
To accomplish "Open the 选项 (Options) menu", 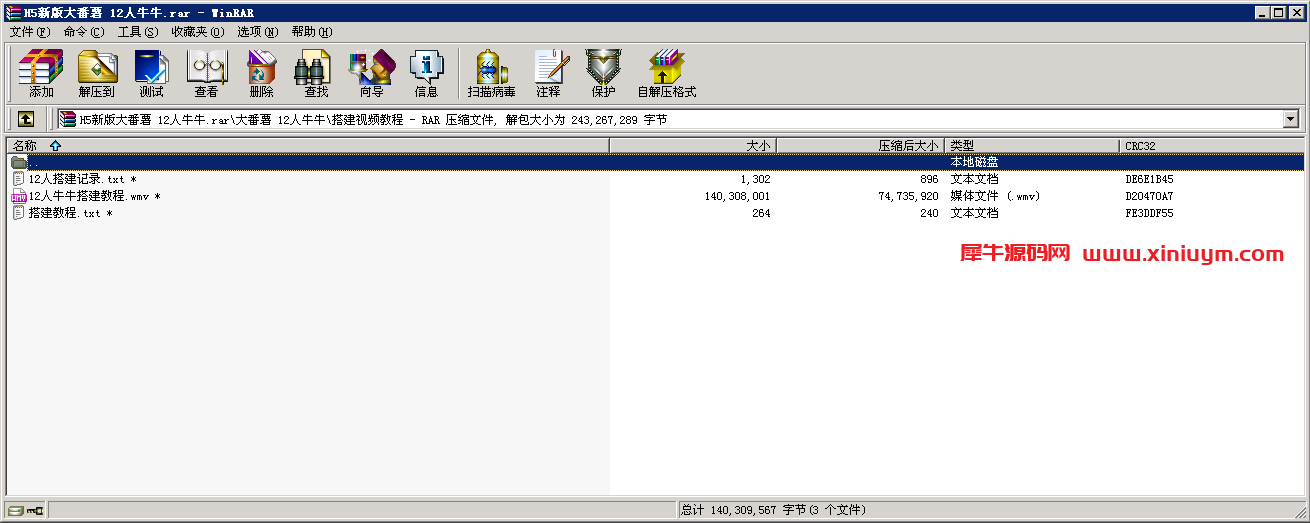I will click(x=257, y=31).
